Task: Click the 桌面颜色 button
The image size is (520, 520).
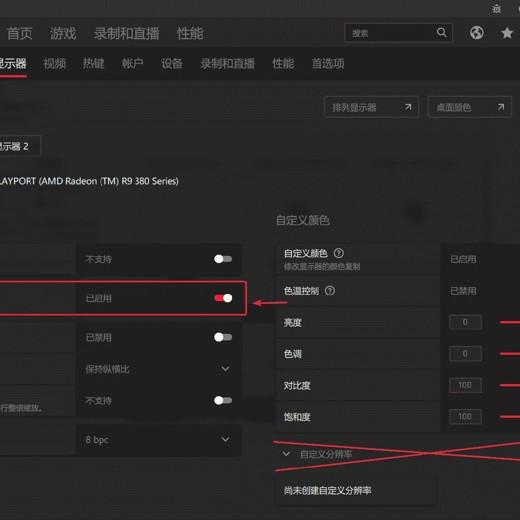Action: [470, 107]
